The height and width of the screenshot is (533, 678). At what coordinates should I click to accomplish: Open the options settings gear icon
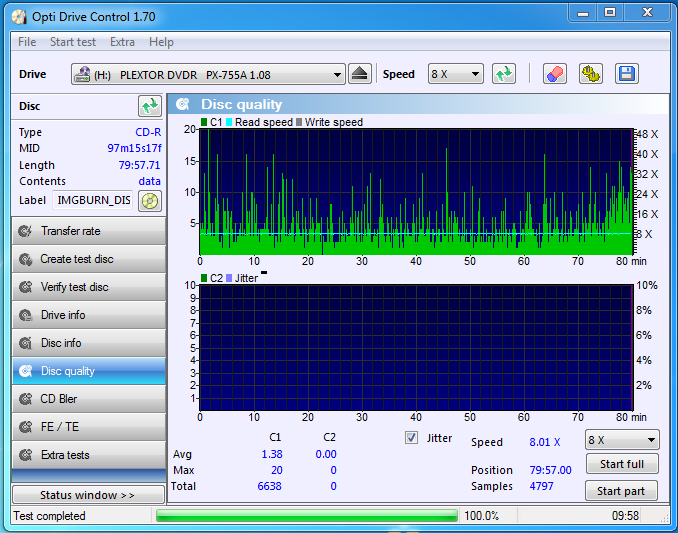tap(591, 74)
